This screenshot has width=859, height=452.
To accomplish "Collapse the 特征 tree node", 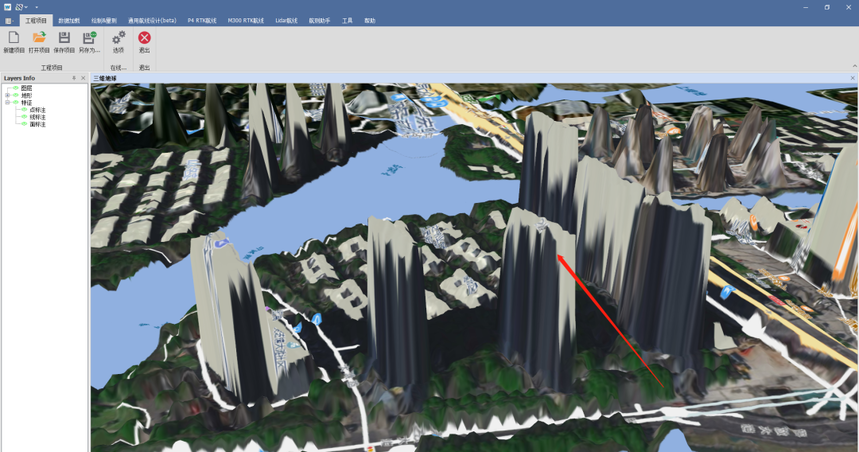I will click(x=8, y=102).
